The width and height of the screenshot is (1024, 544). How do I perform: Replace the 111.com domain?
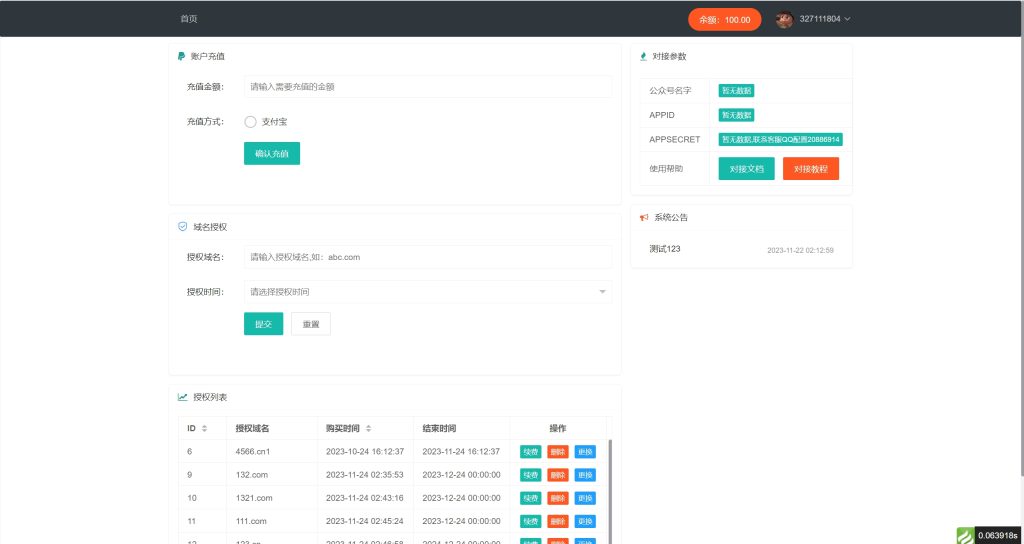tap(585, 522)
